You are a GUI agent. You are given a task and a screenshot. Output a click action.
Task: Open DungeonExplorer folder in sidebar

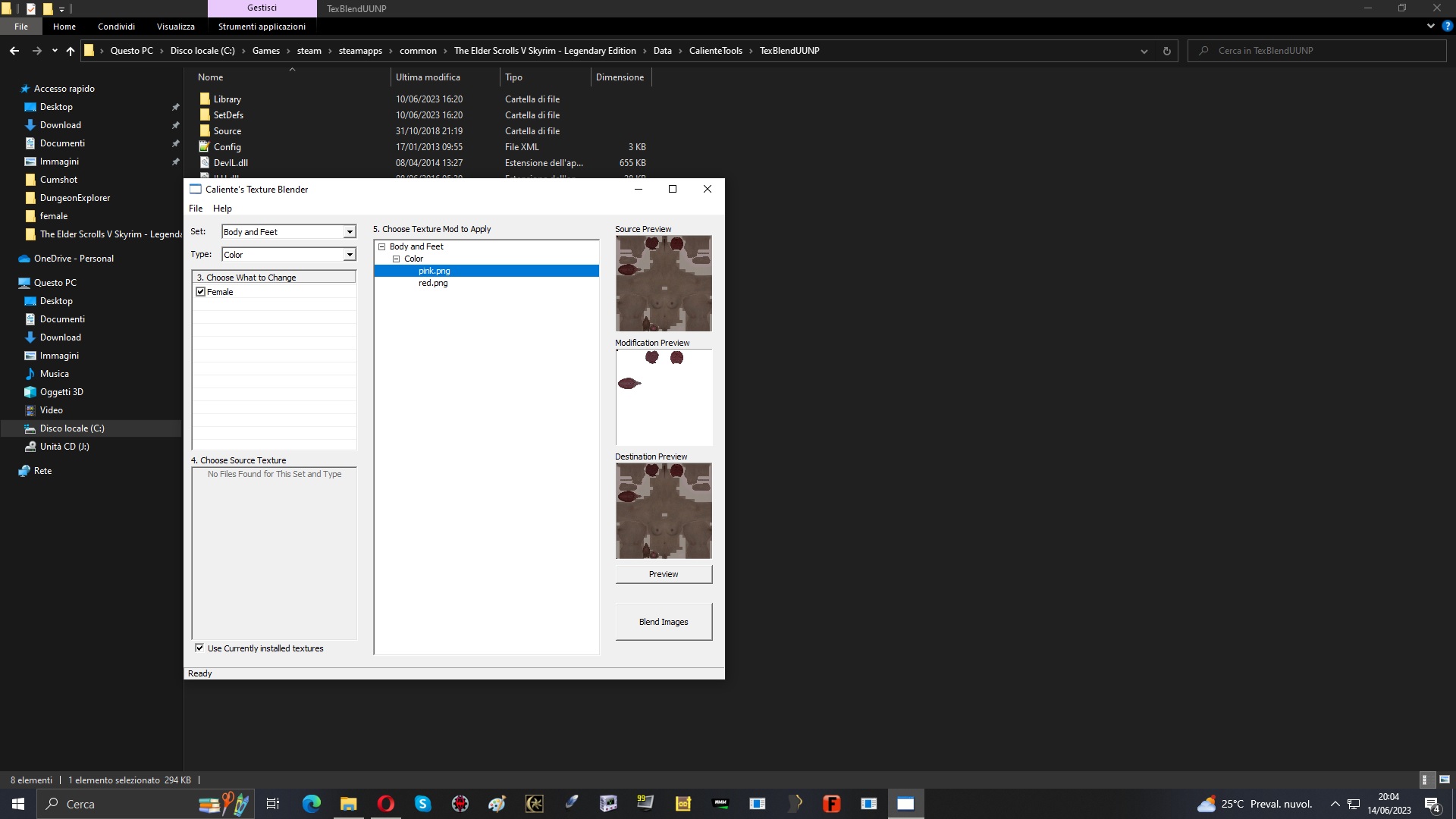click(74, 198)
